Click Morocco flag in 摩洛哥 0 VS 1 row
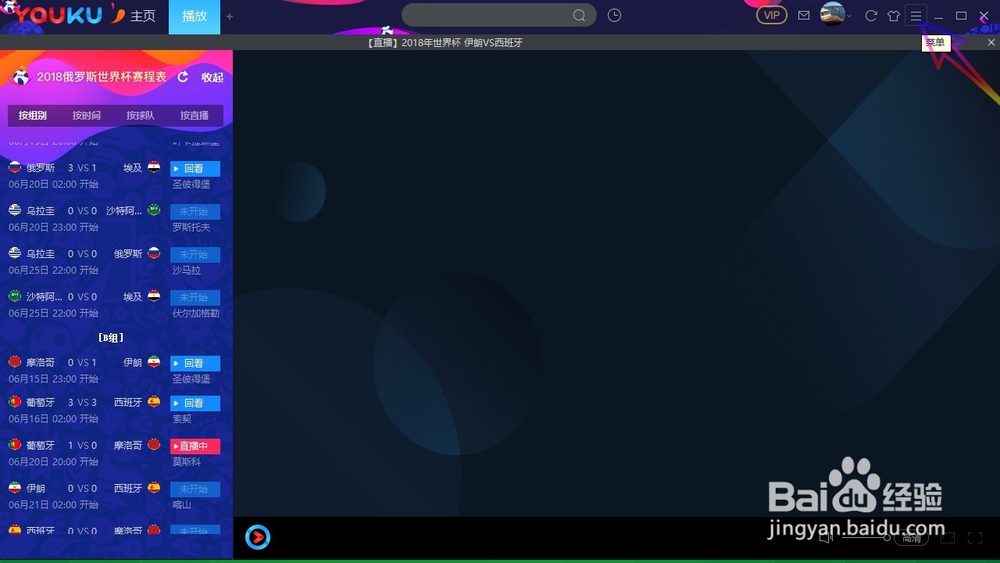 pyautogui.click(x=15, y=362)
